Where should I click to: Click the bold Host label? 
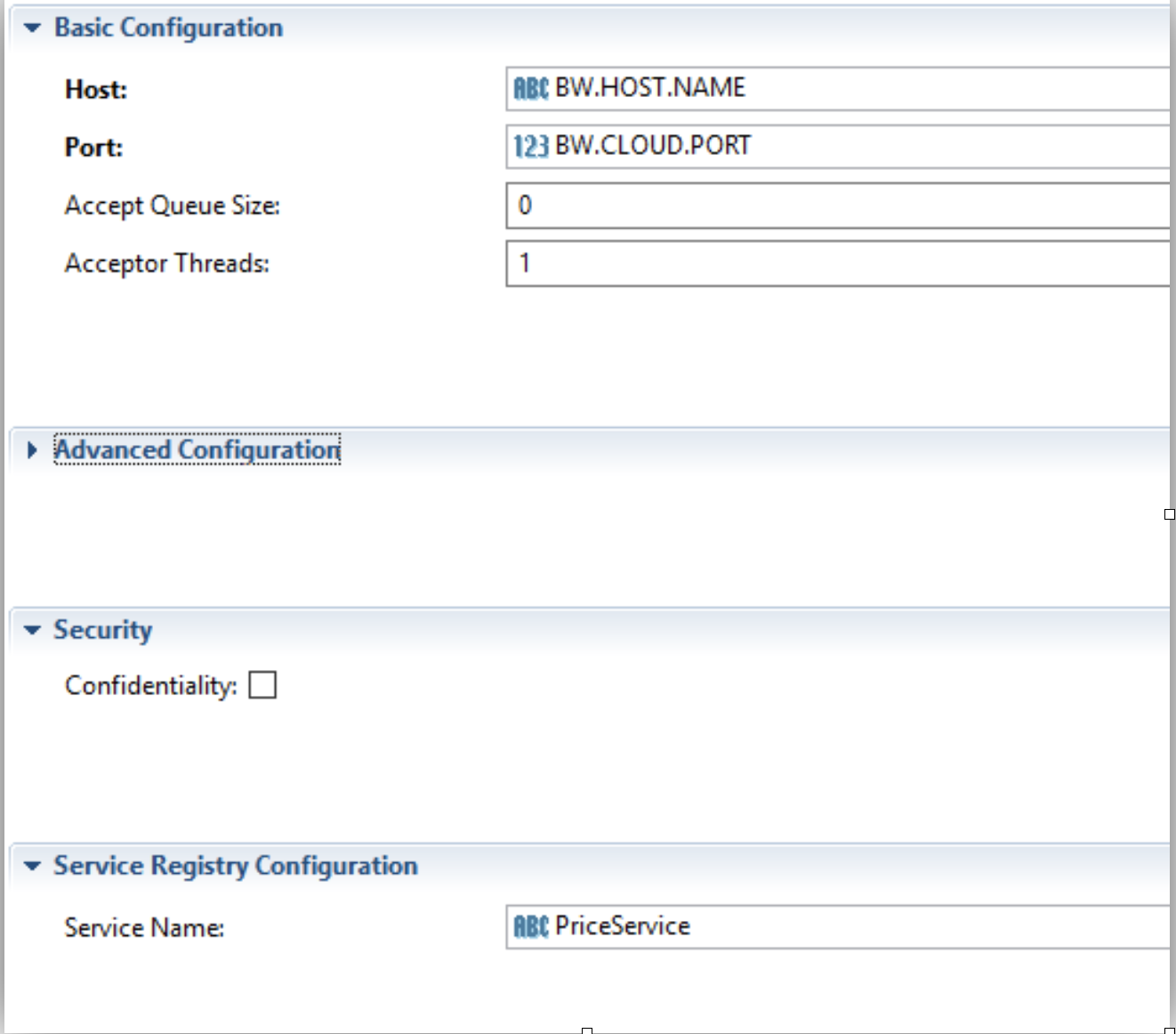(x=96, y=90)
